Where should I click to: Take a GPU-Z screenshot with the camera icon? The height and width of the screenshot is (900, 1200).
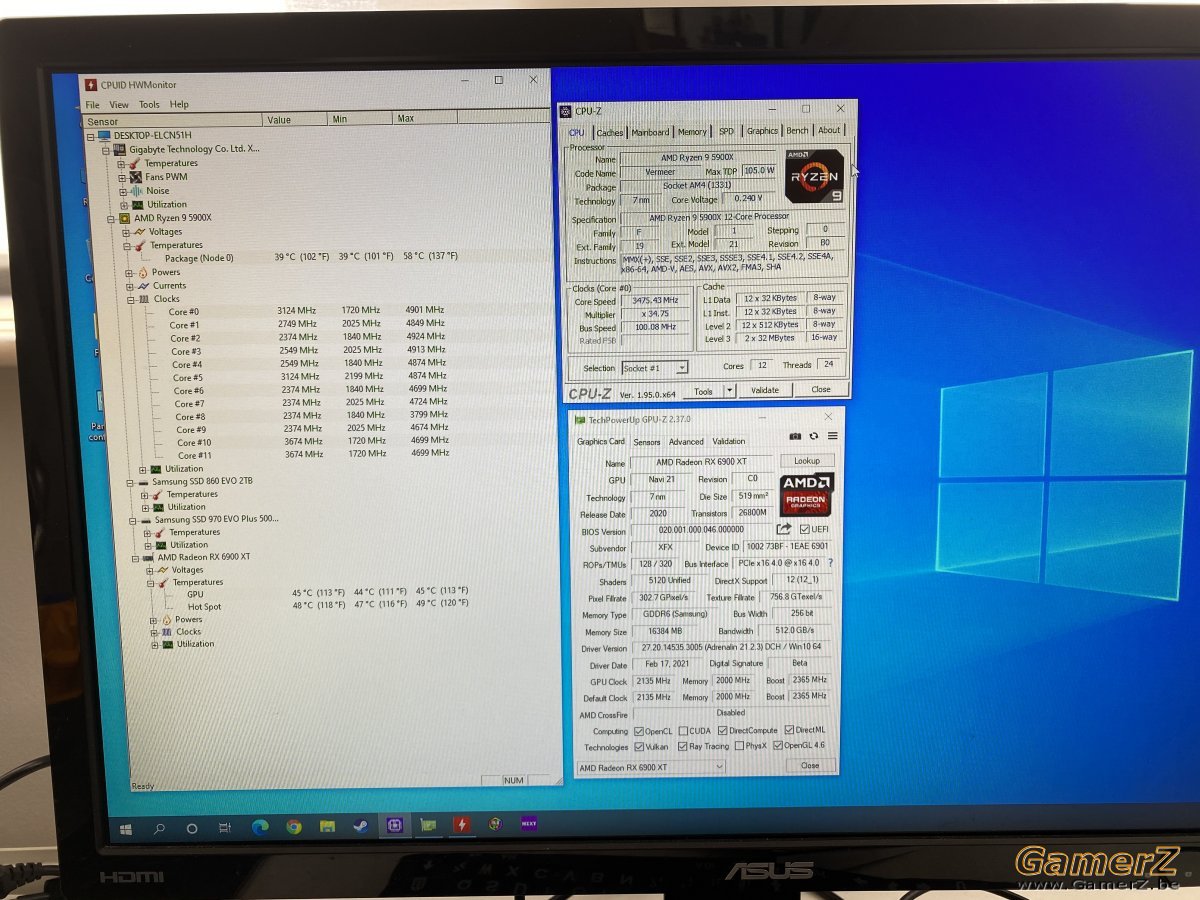795,437
